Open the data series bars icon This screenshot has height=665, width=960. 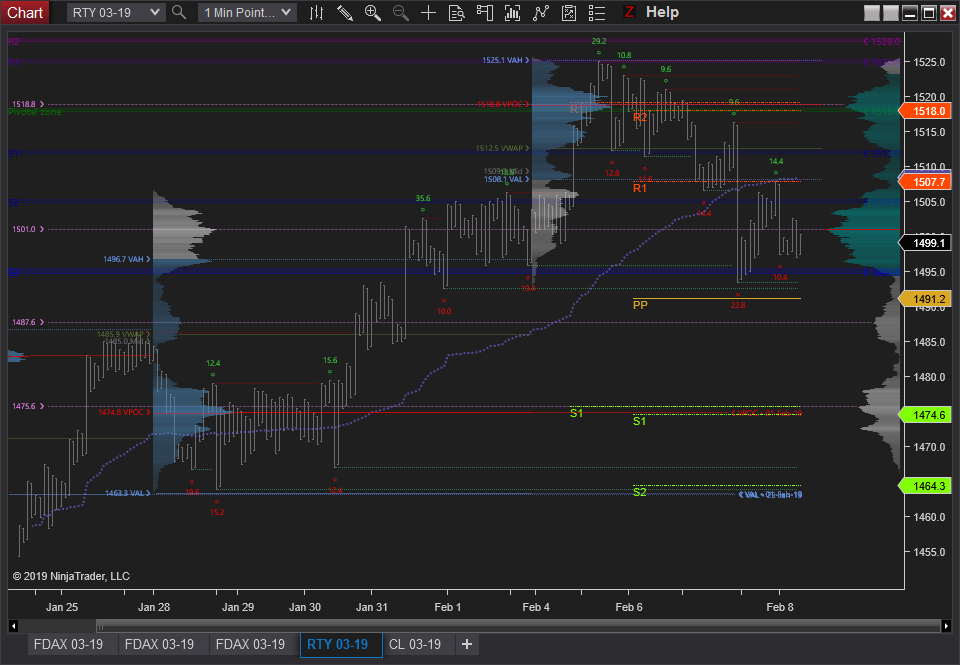click(x=512, y=12)
